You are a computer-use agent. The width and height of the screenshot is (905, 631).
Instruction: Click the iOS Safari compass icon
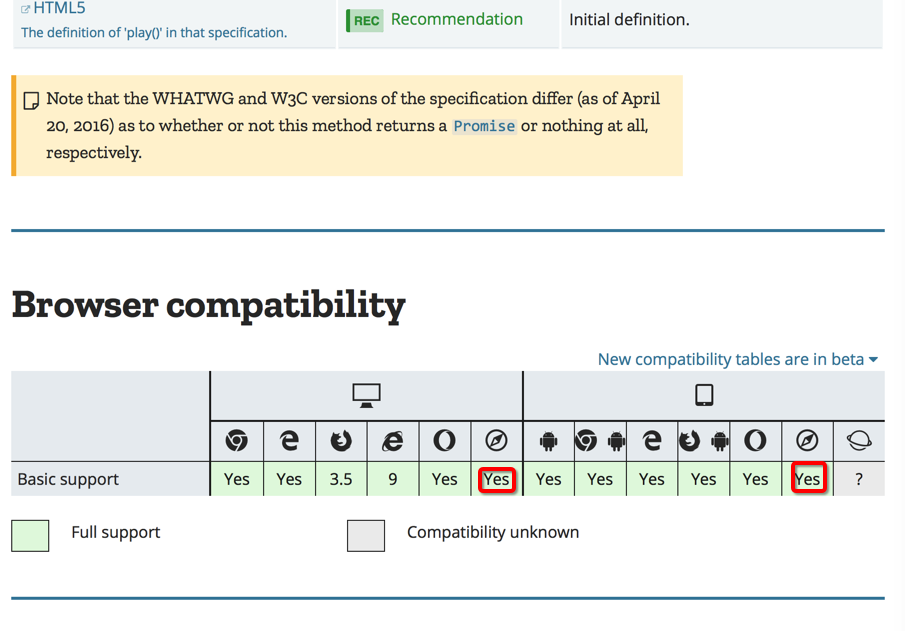(x=807, y=441)
